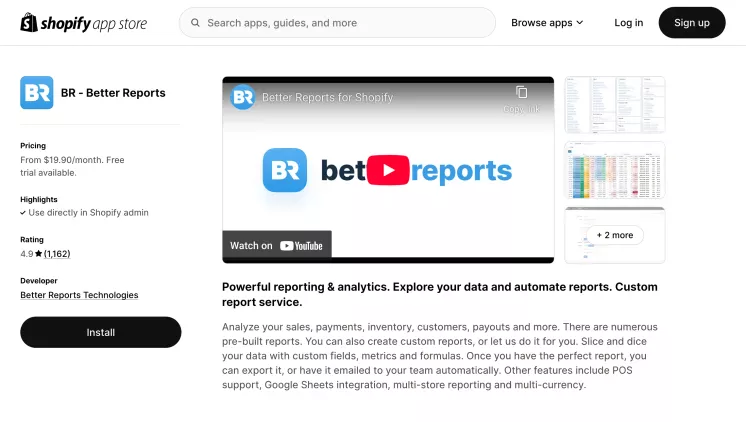The width and height of the screenshot is (746, 422).
Task: Open the Log in page
Action: (629, 22)
